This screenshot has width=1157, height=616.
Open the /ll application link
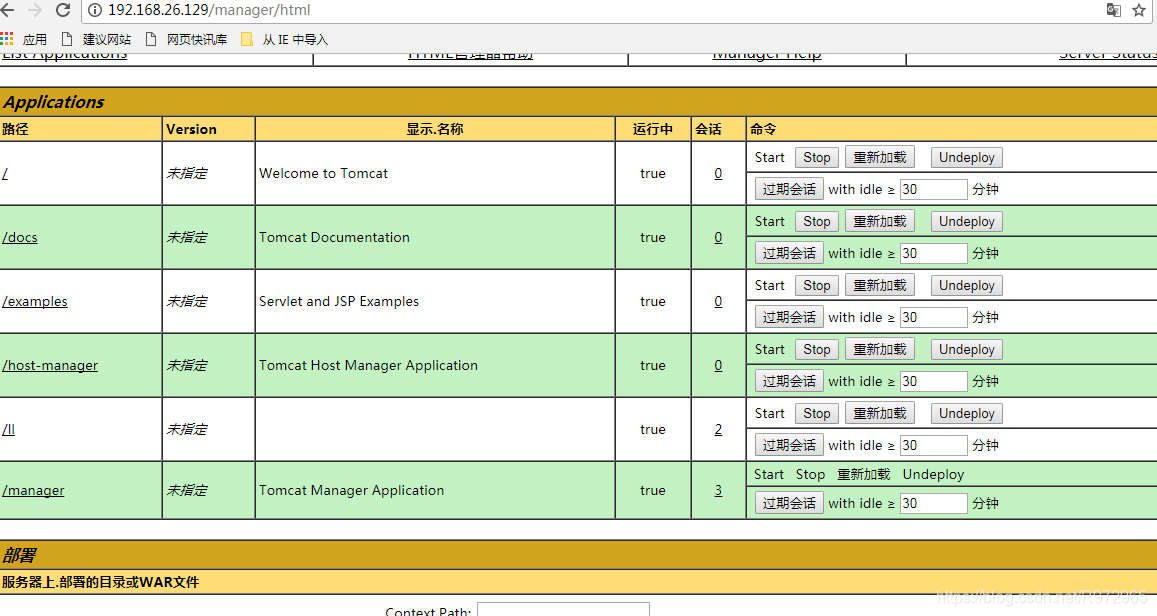8,429
